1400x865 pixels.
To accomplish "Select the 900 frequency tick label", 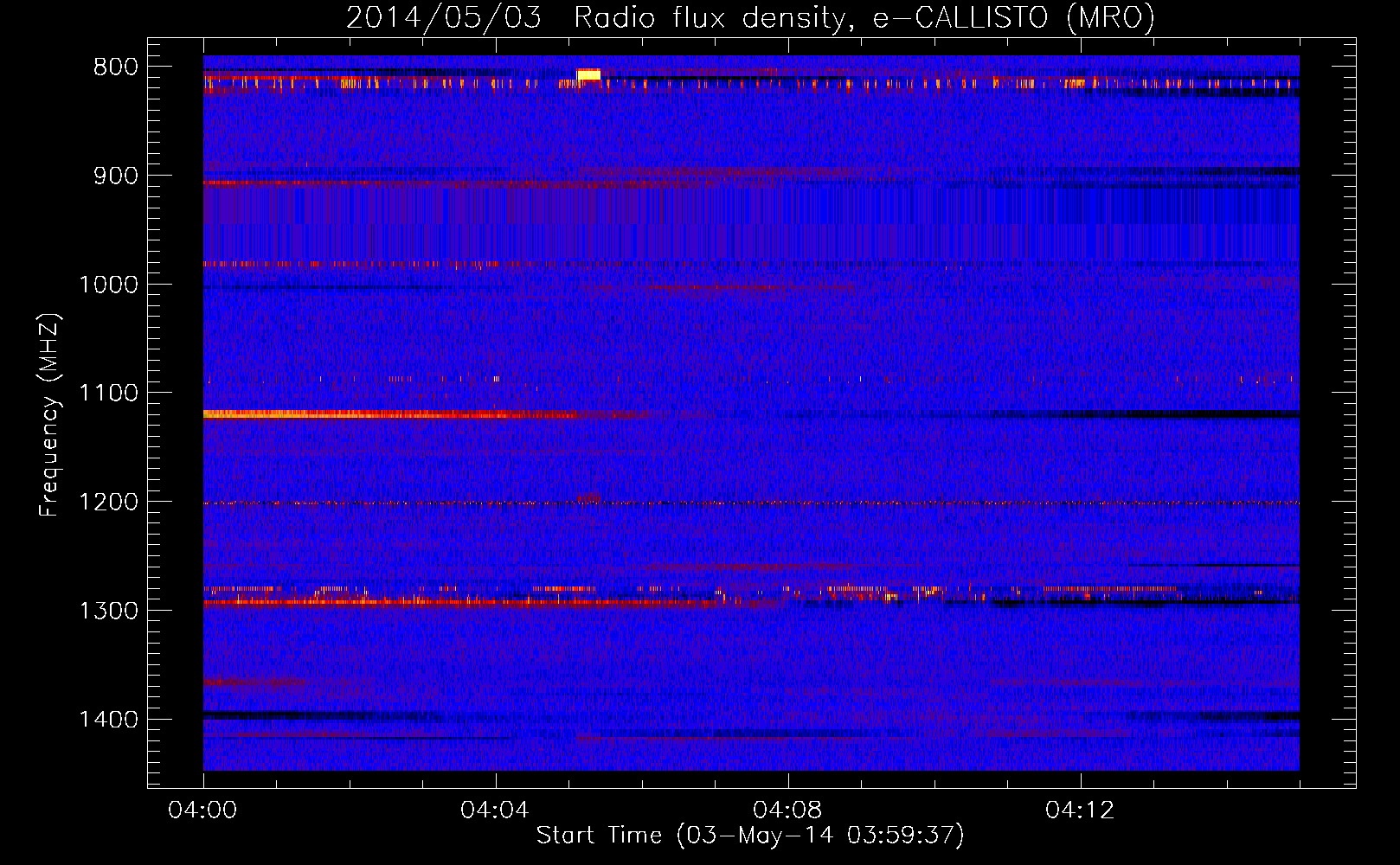I will coord(115,176).
